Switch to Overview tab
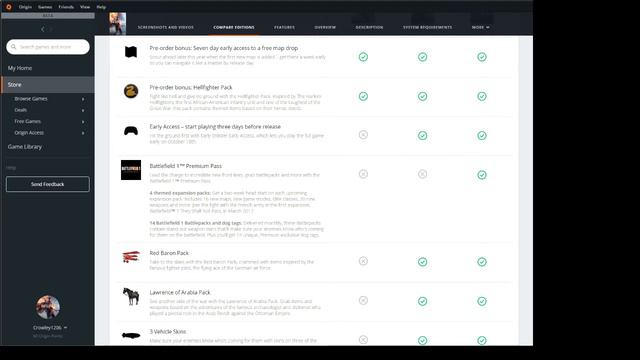Image resolution: width=640 pixels, height=360 pixels. coord(325,27)
